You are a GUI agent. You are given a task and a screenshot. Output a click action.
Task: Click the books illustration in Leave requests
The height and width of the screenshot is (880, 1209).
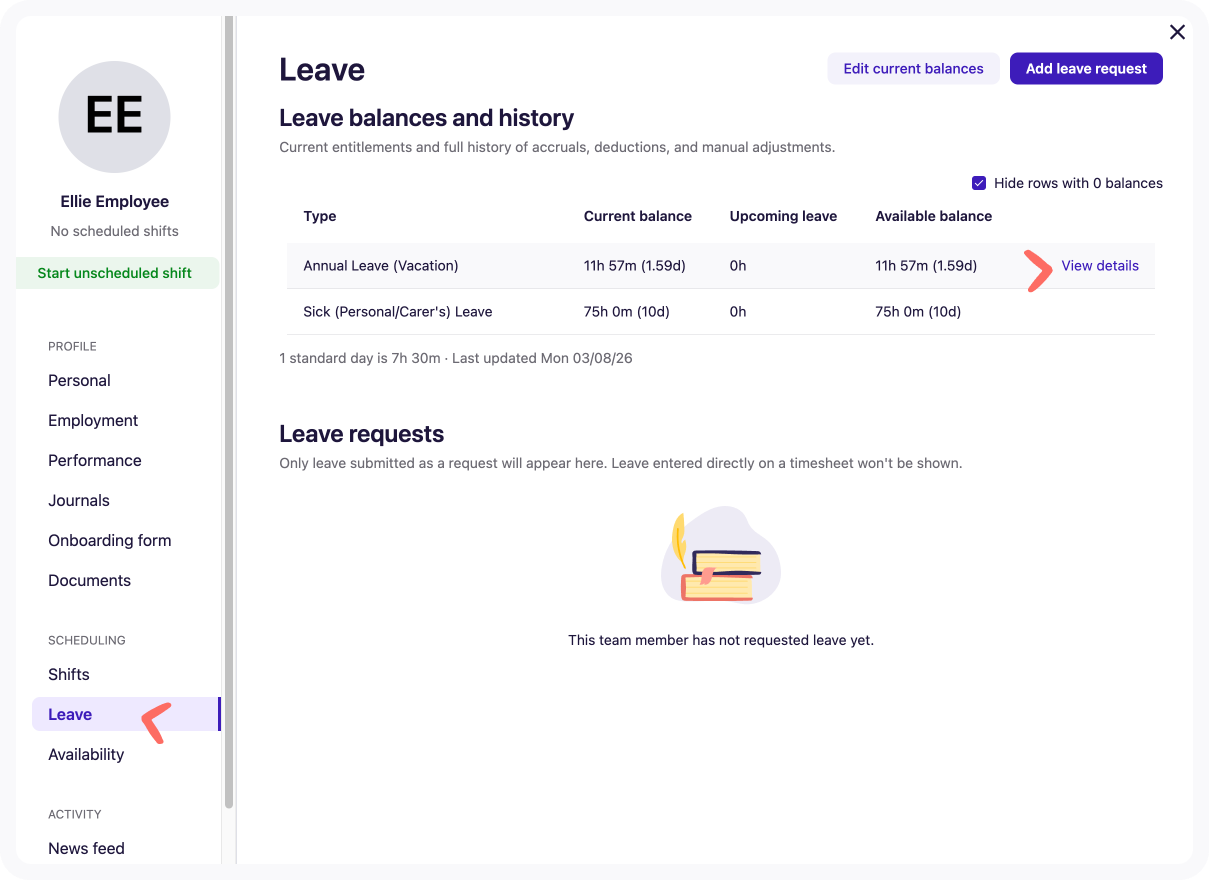point(721,556)
